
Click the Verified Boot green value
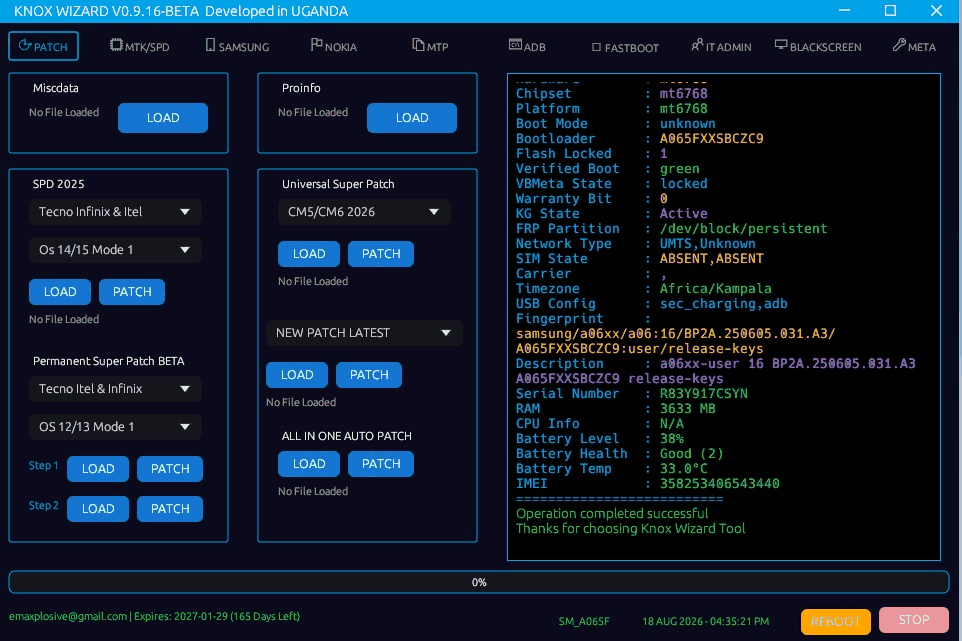coord(679,169)
